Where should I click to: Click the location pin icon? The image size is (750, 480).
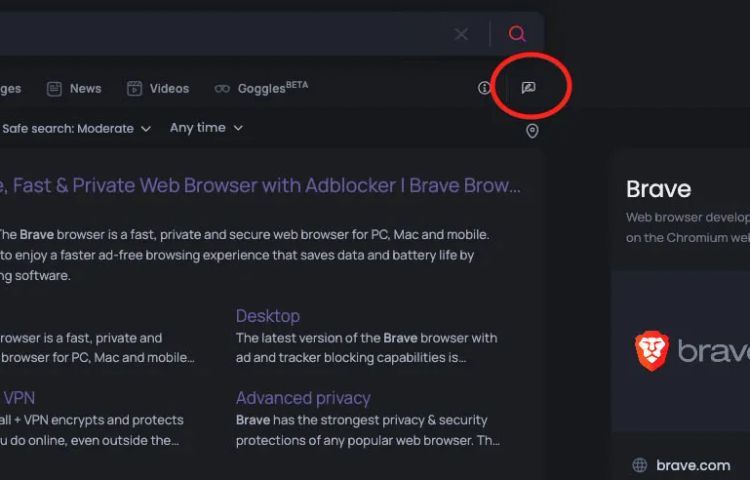[532, 131]
